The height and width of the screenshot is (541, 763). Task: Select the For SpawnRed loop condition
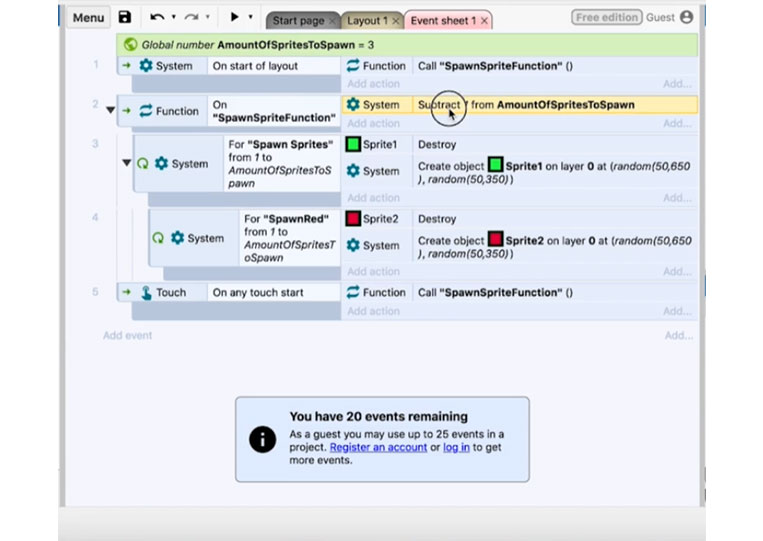tap(290, 238)
